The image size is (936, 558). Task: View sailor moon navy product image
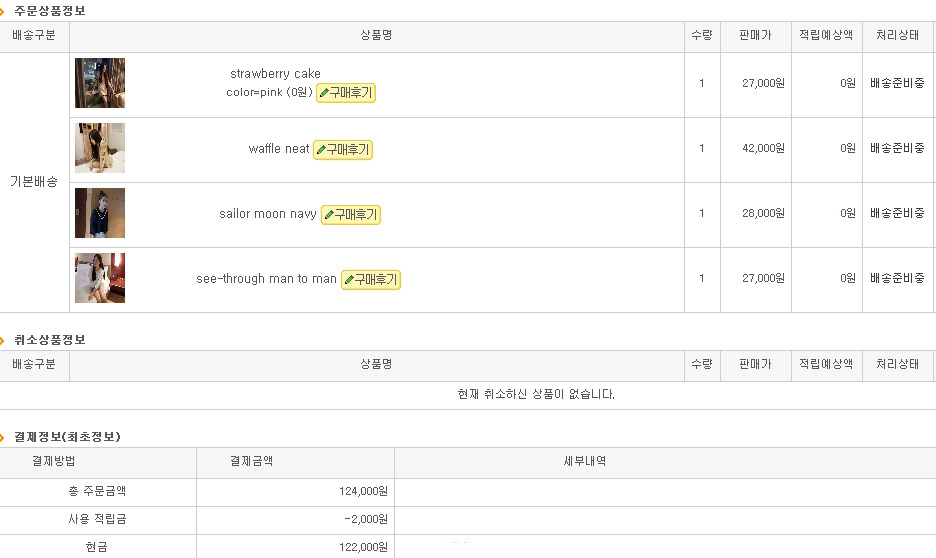(100, 213)
